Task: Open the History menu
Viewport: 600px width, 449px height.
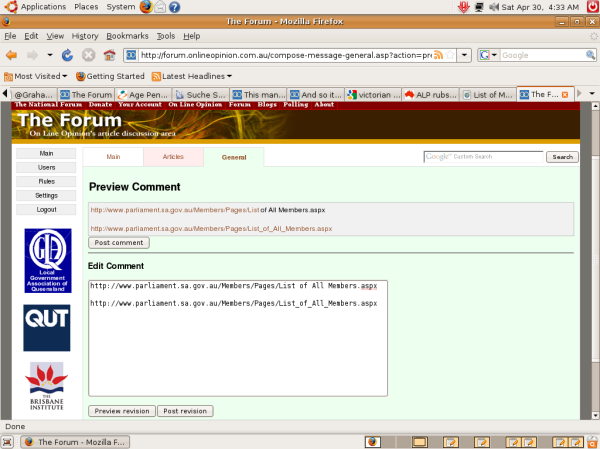Action: pyautogui.click(x=85, y=36)
